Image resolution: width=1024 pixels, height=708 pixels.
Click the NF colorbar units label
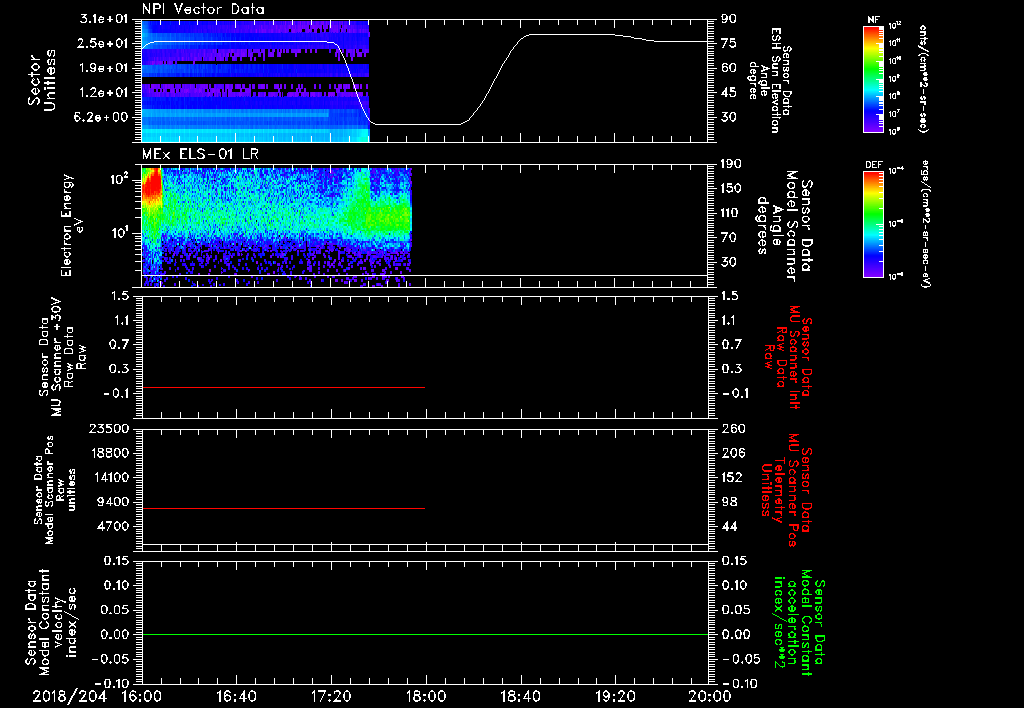pyautogui.click(x=923, y=78)
